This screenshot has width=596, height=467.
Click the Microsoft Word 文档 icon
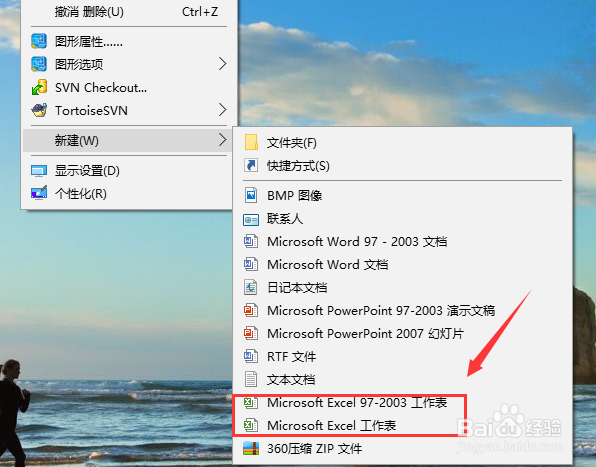click(x=251, y=264)
